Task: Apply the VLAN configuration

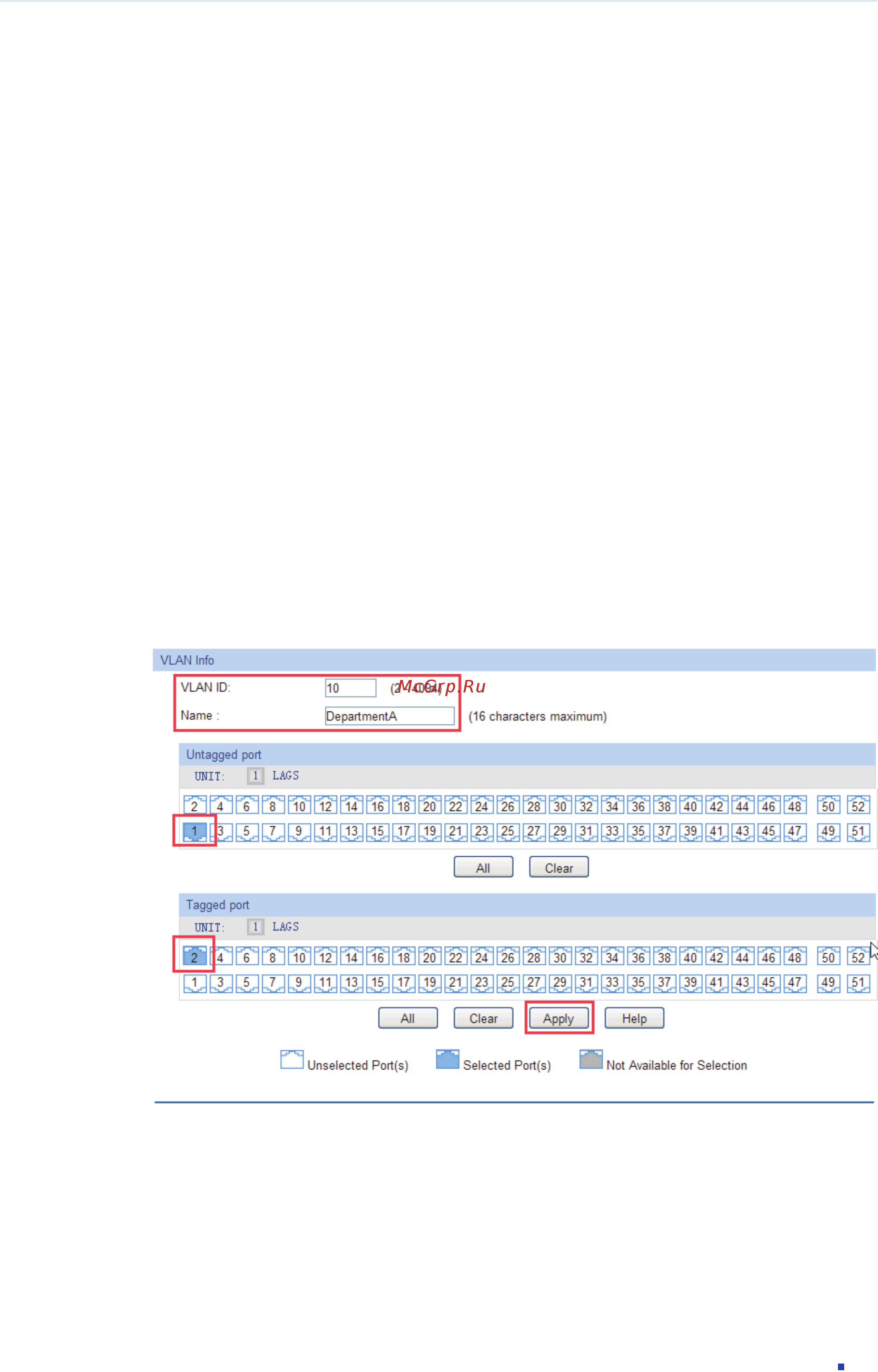Action: pyautogui.click(x=559, y=1019)
